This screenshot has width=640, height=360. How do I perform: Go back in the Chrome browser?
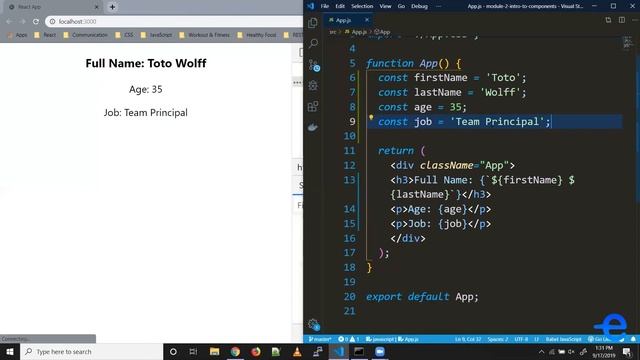tap(9, 21)
